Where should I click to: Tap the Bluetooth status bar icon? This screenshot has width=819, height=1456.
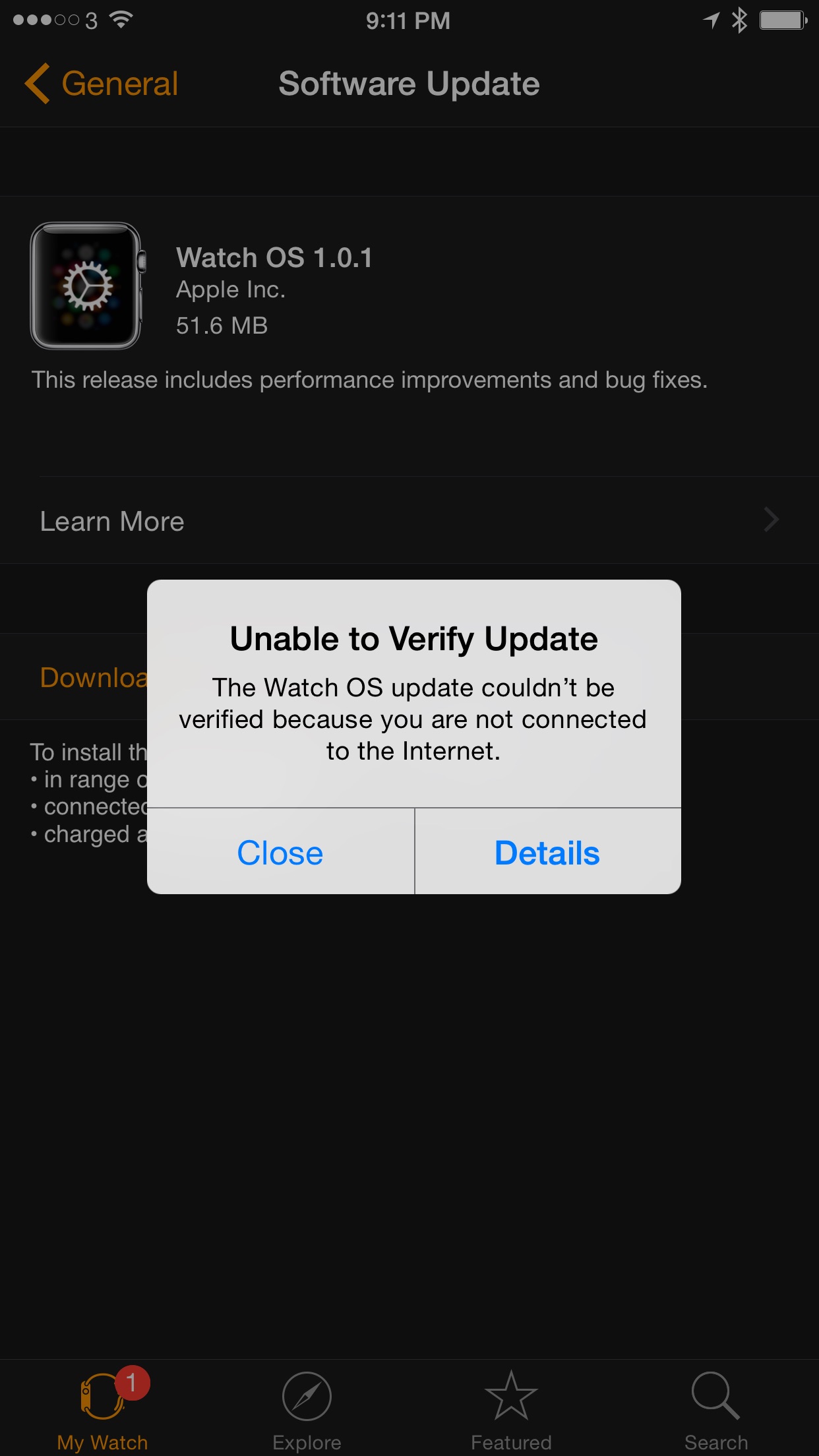[x=739, y=20]
